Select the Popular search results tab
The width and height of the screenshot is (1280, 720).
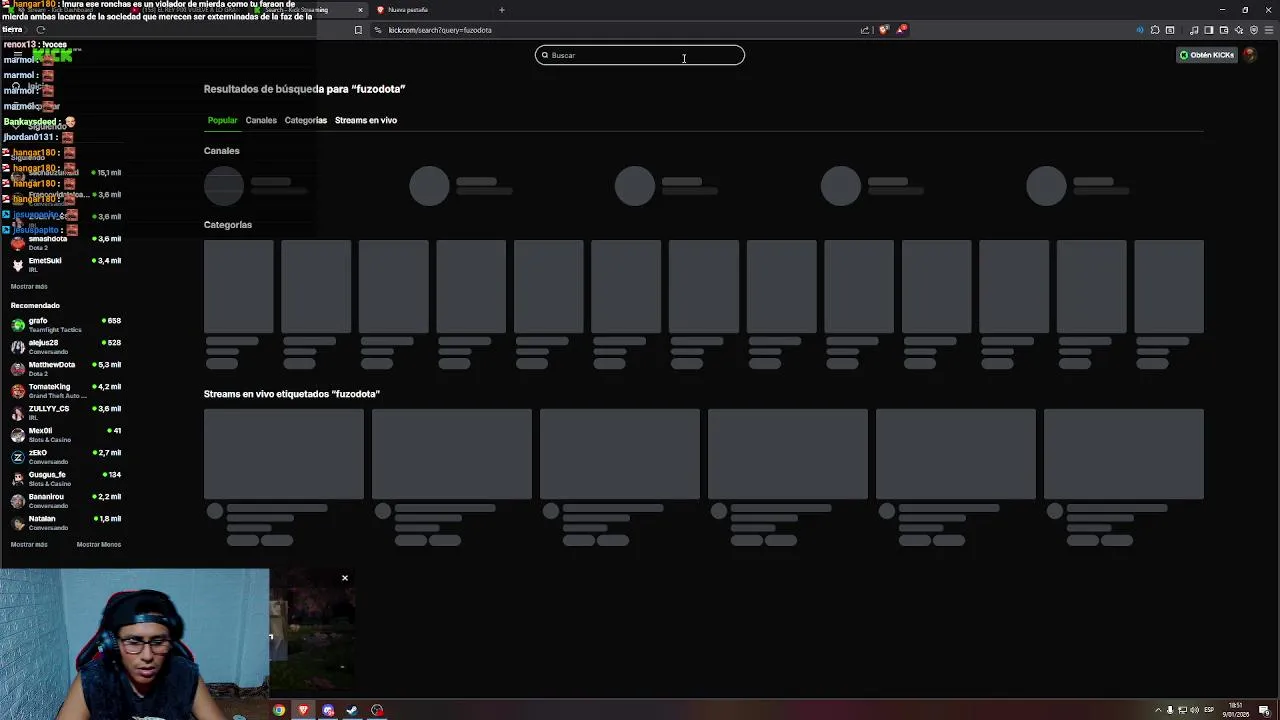coord(222,120)
